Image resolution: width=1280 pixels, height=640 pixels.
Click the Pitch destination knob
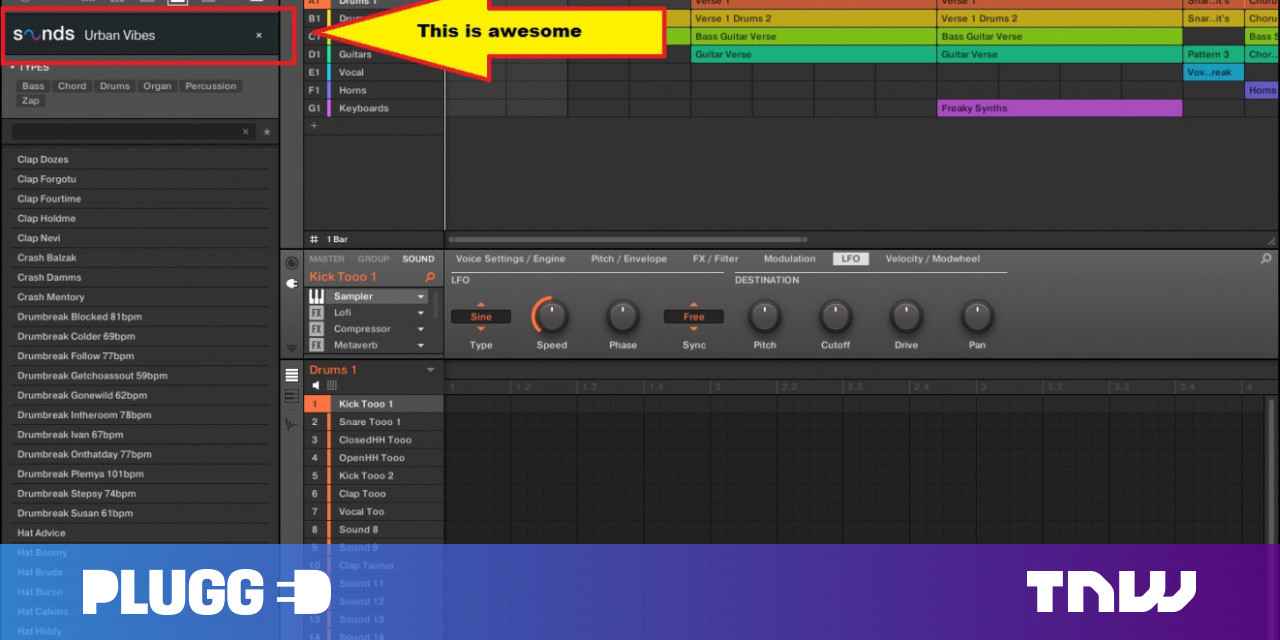click(x=764, y=316)
